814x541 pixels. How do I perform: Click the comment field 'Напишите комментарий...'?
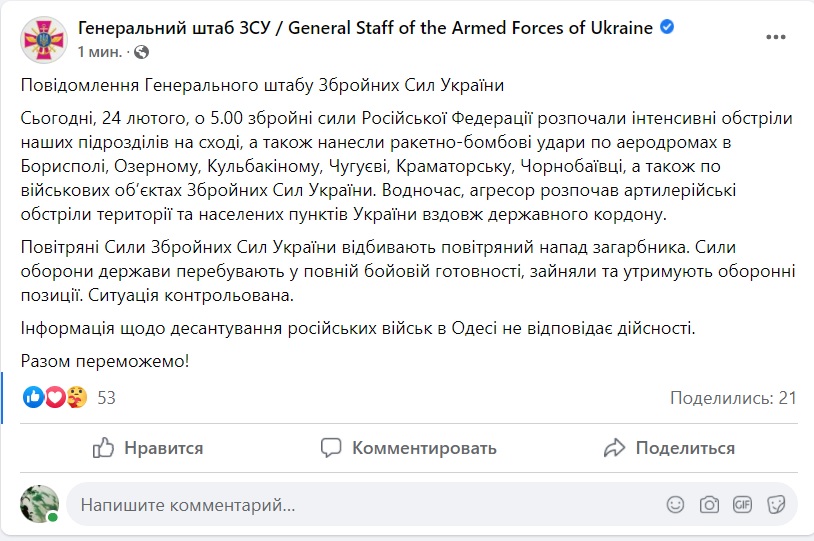click(x=360, y=505)
